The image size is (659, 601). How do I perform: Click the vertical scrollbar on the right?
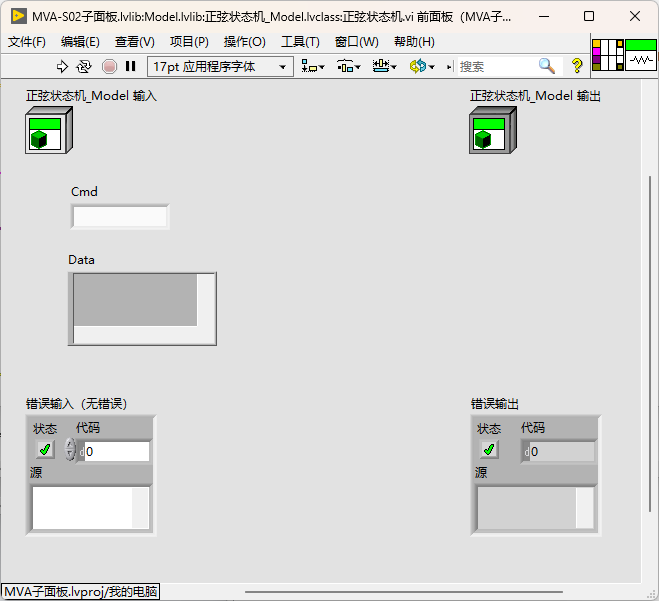[x=650, y=343]
